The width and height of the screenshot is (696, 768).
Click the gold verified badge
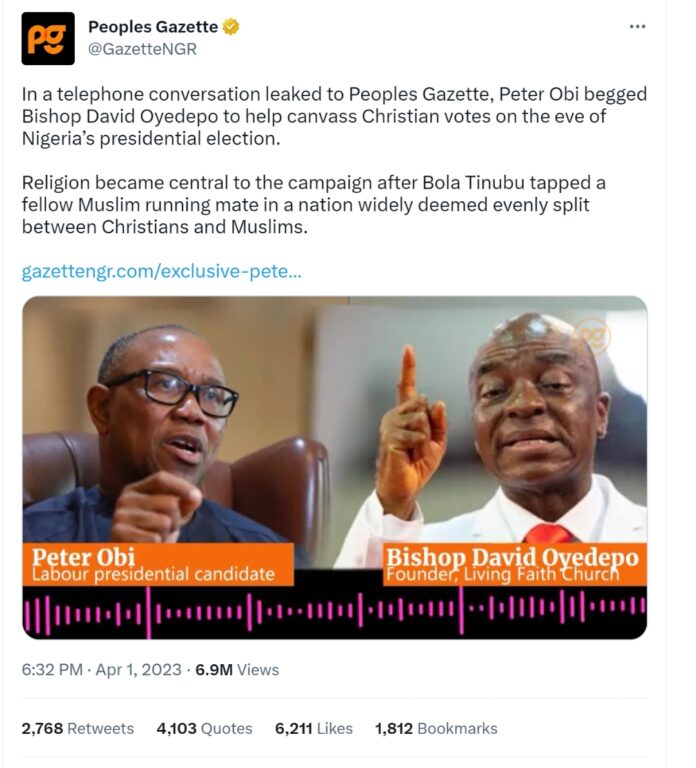(x=231, y=26)
